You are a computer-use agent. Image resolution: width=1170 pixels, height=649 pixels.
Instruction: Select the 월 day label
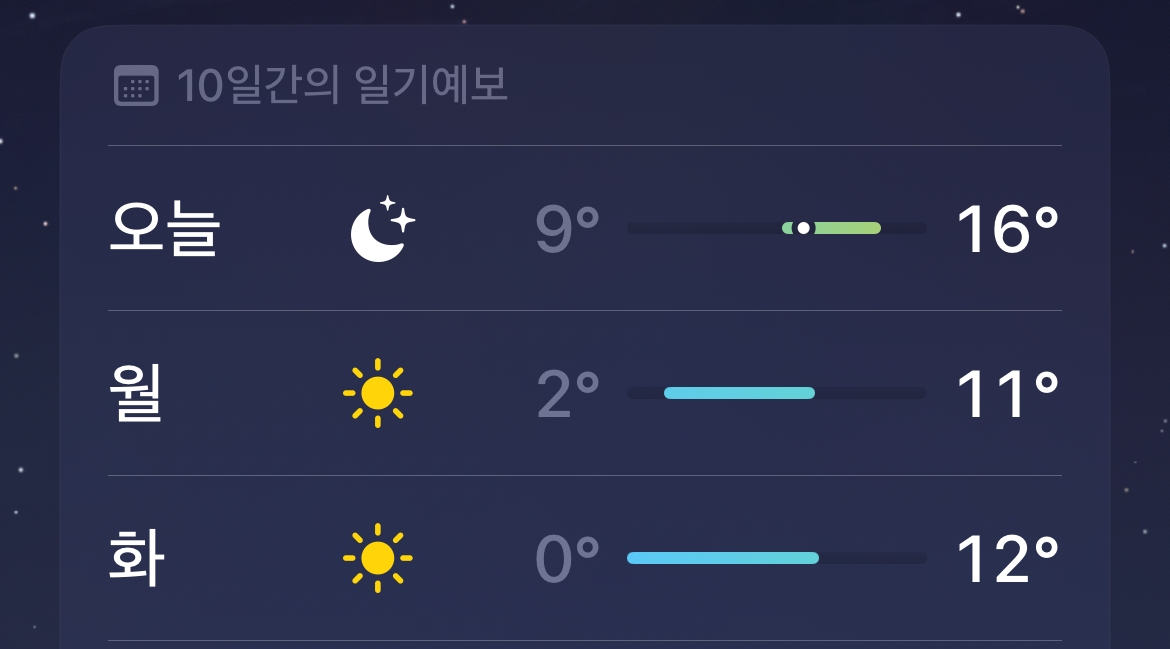[x=135, y=393]
